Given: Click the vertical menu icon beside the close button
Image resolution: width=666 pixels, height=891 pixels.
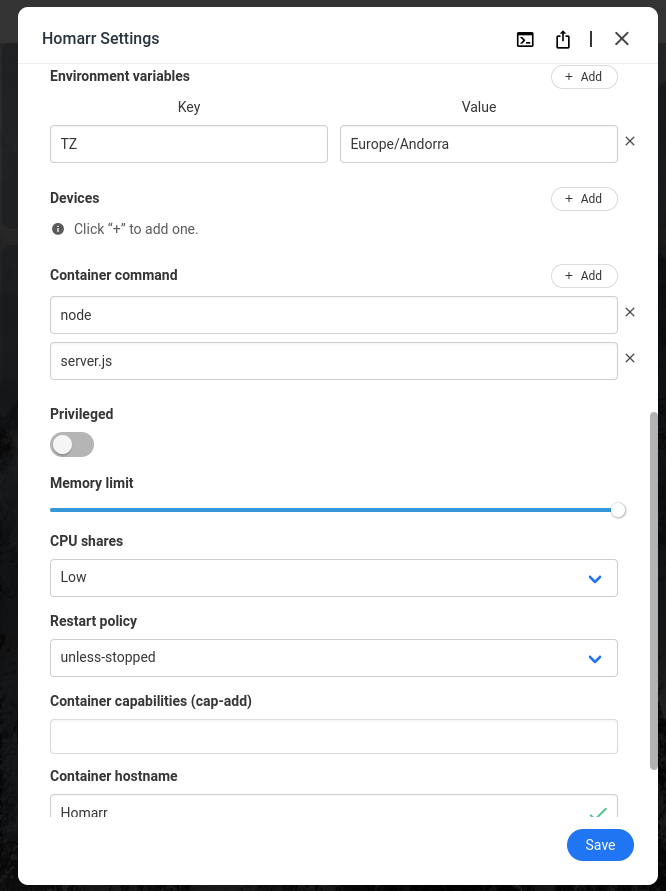Looking at the screenshot, I should click(590, 39).
